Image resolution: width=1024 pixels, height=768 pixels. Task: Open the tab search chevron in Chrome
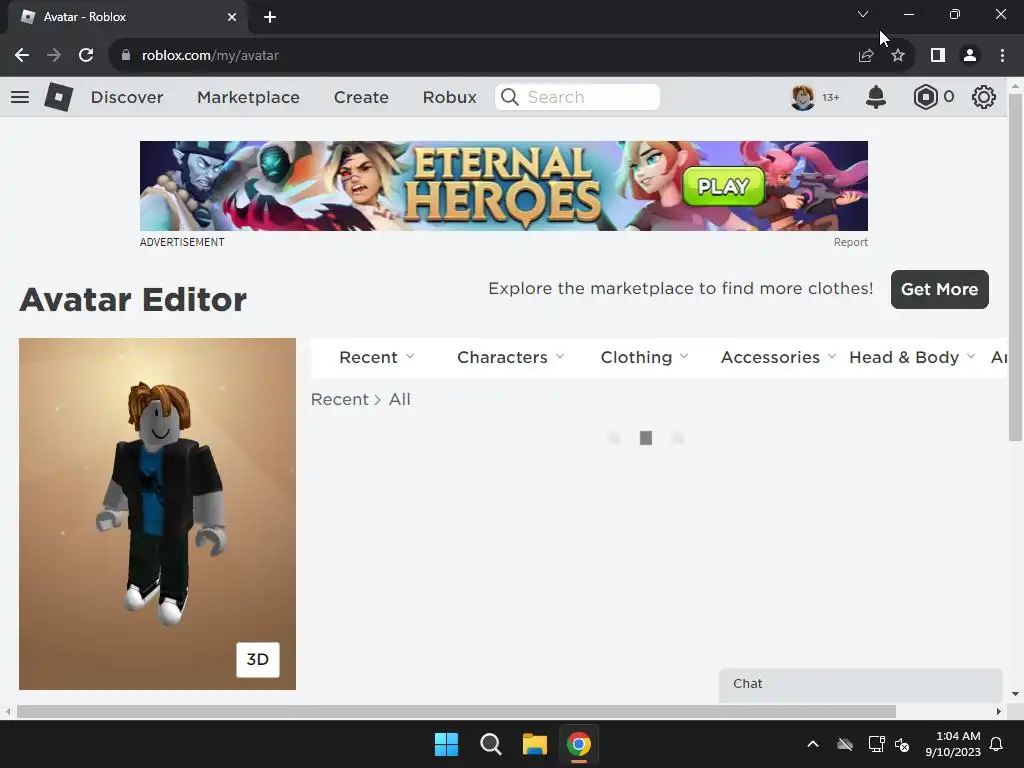[863, 14]
